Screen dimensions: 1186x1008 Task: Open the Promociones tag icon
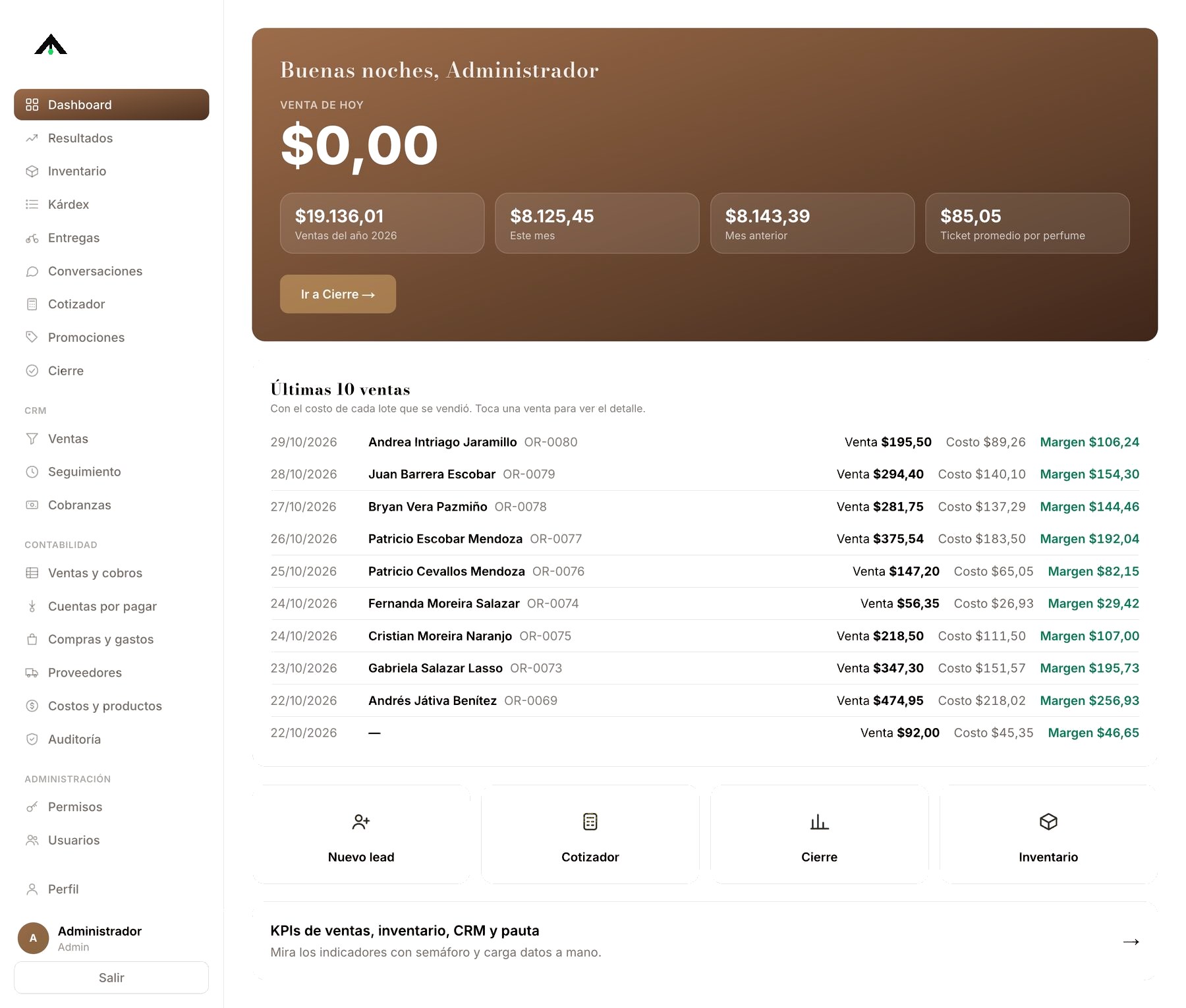point(32,337)
